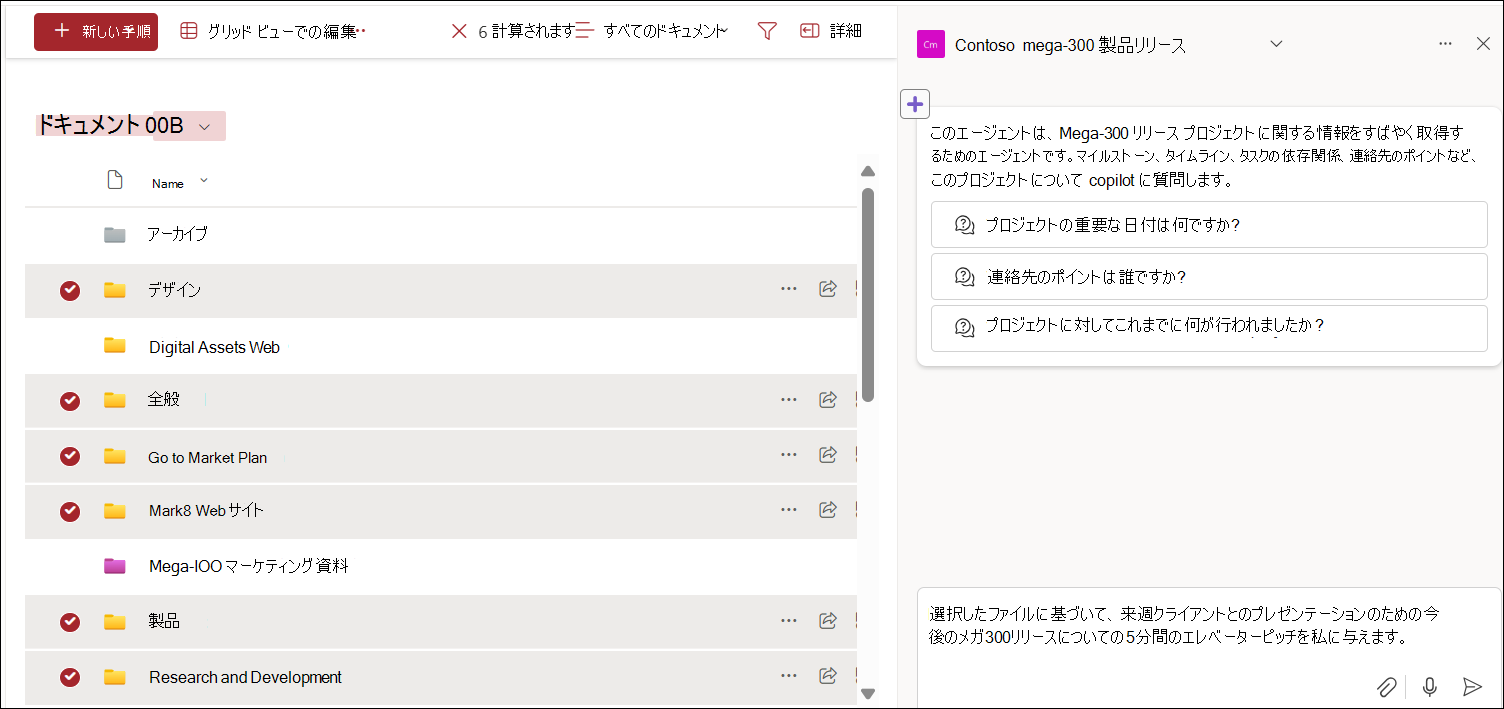Share the Research and Development folder

828,677
